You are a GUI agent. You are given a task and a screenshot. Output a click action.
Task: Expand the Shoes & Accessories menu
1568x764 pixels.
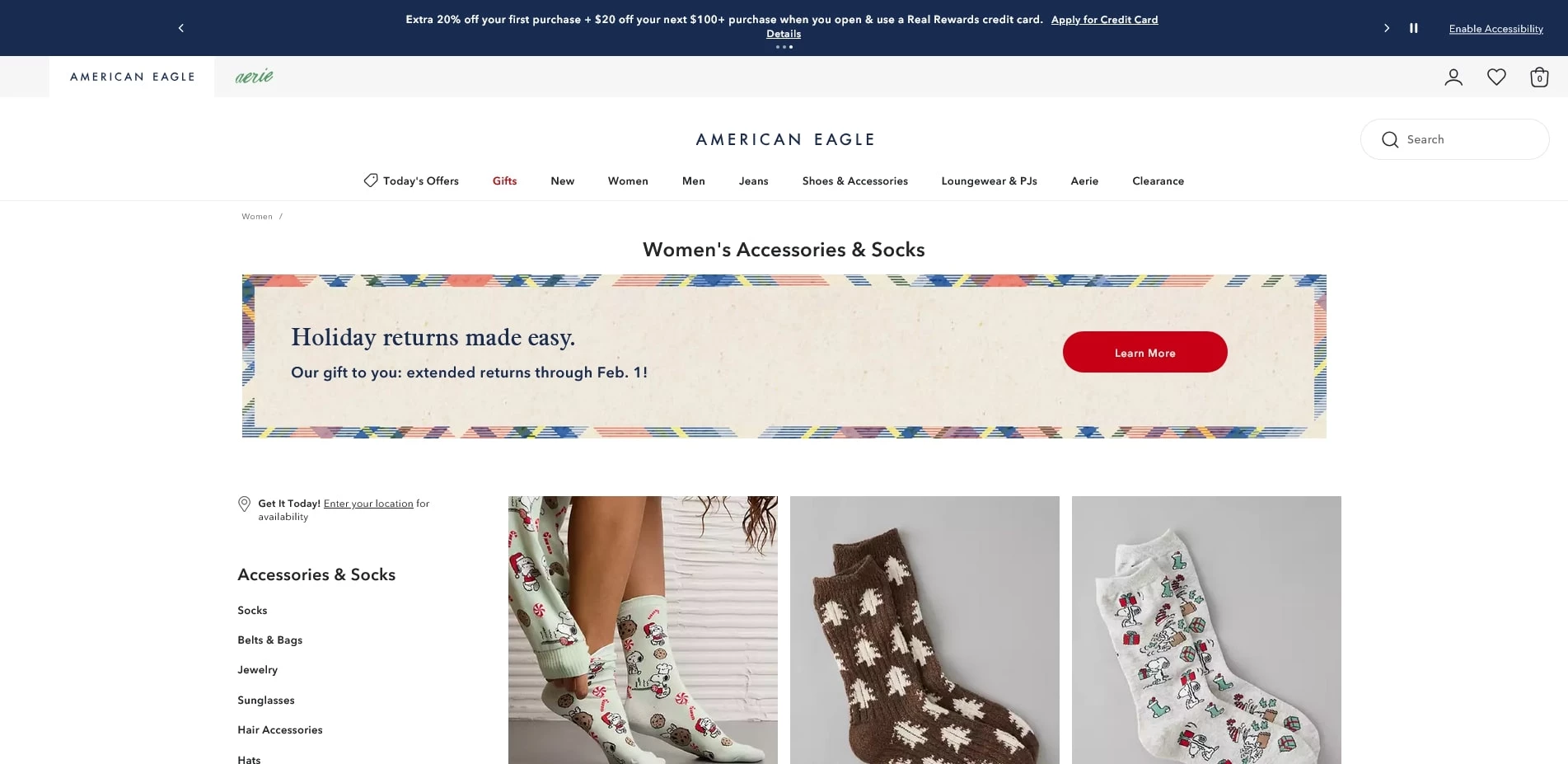(x=854, y=180)
